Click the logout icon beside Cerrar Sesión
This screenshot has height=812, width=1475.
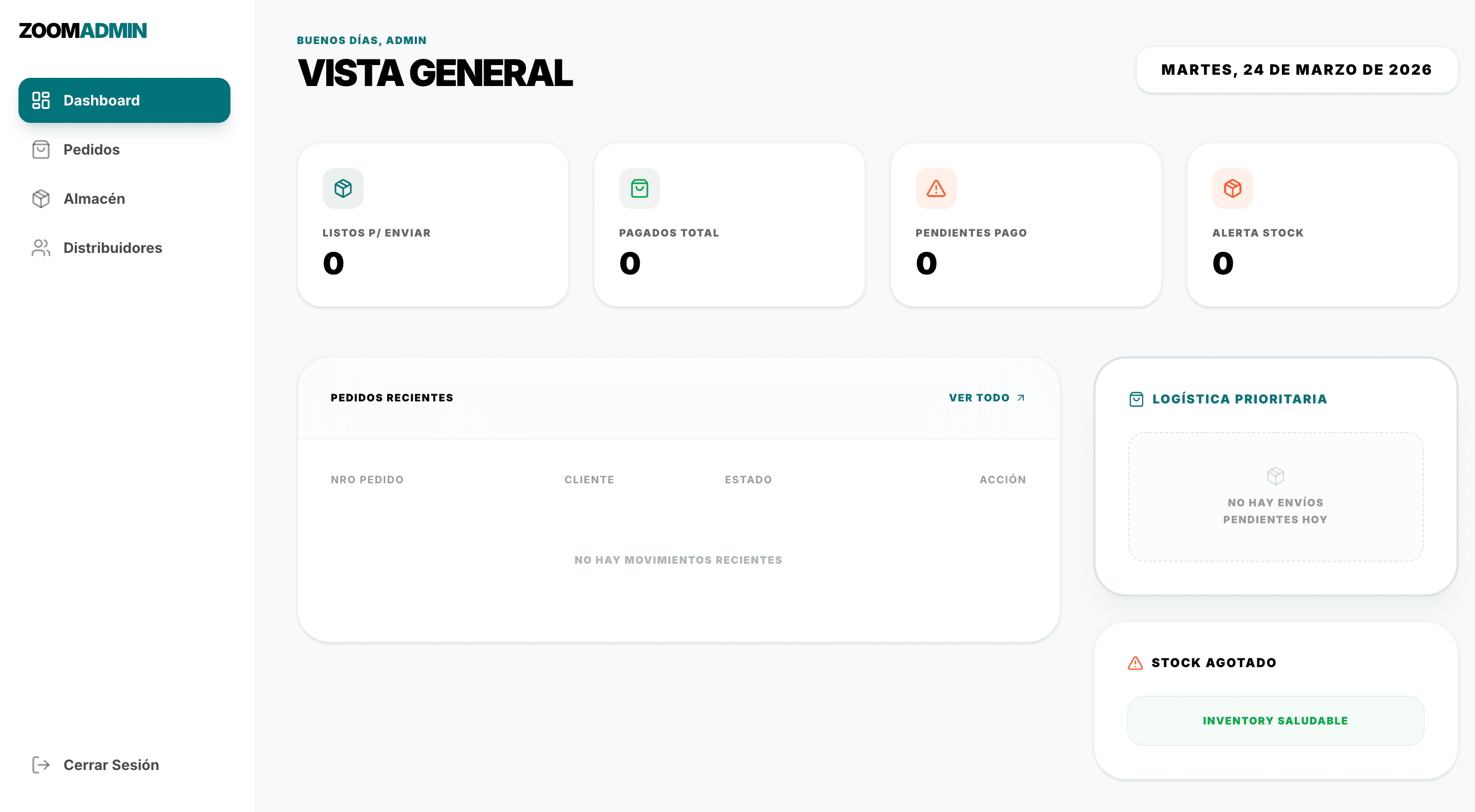[x=40, y=765]
